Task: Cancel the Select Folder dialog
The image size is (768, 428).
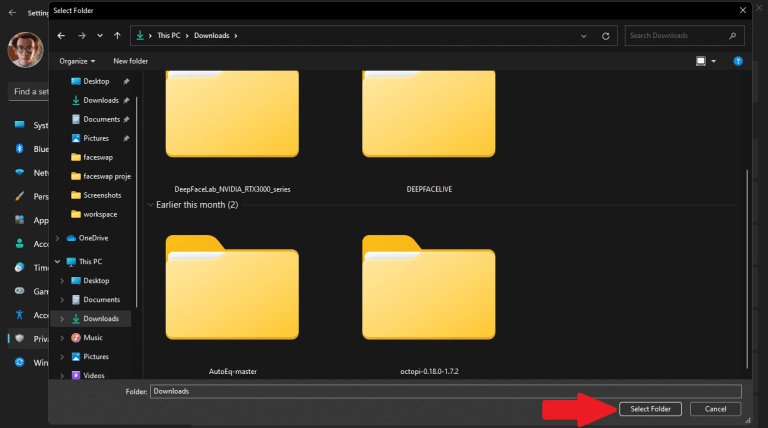Action: pyautogui.click(x=716, y=409)
